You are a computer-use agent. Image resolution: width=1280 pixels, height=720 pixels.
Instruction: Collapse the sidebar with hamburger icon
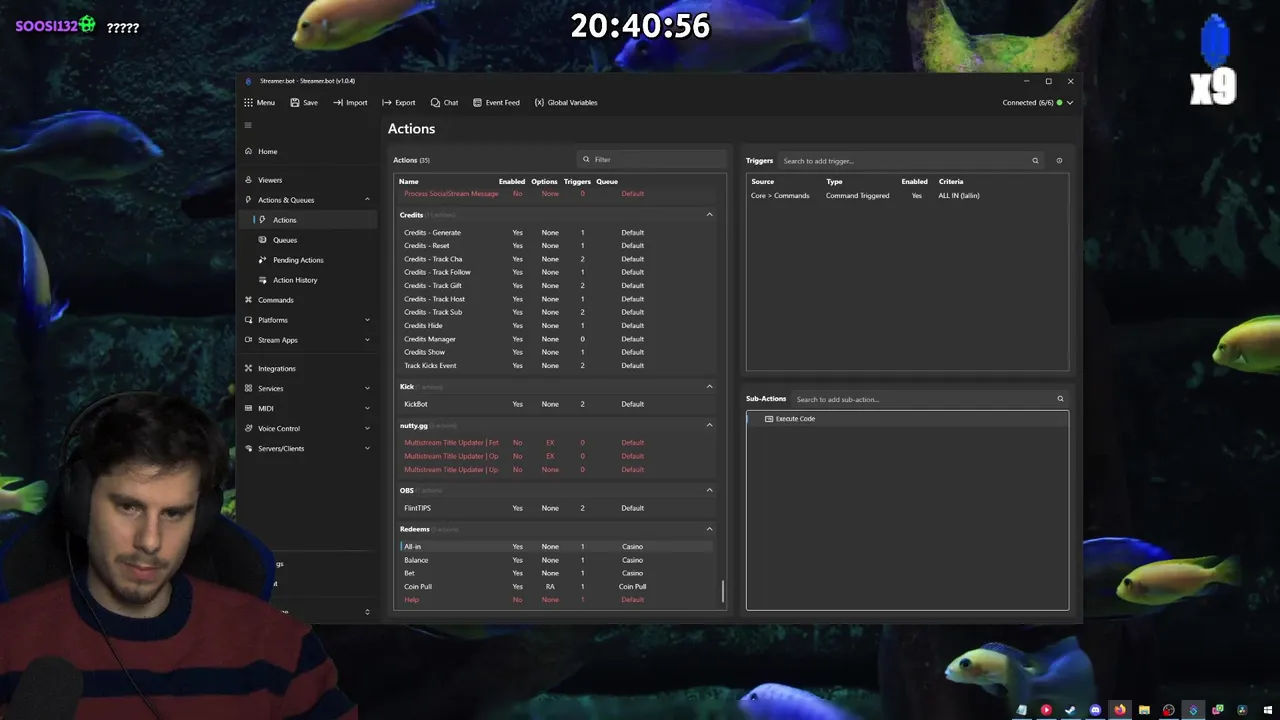tap(248, 125)
